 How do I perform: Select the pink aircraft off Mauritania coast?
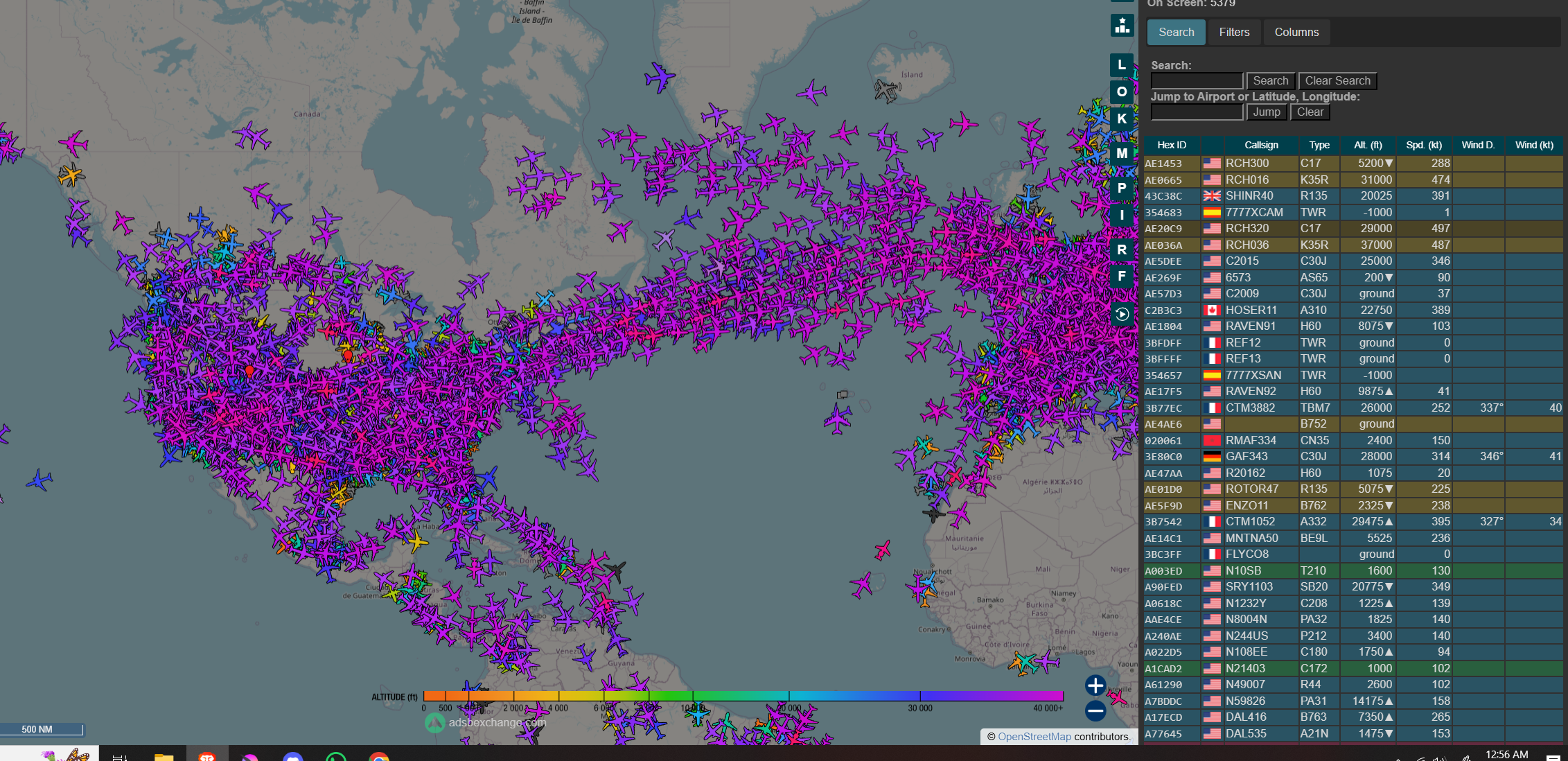click(882, 550)
